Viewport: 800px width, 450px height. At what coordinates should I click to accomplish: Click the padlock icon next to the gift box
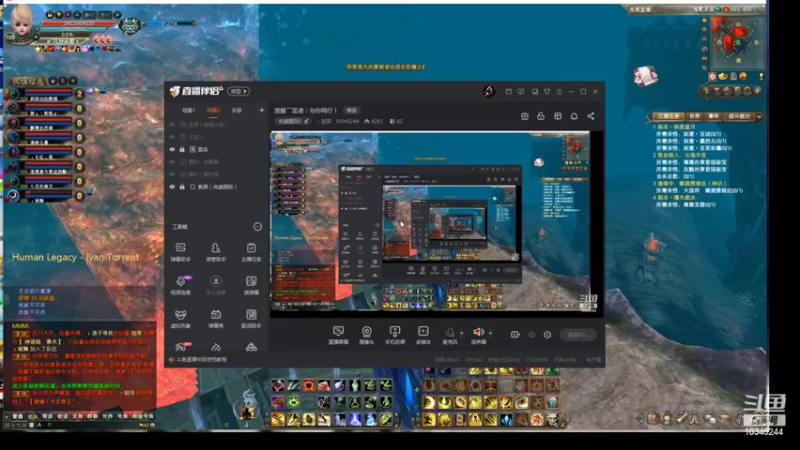pos(541,116)
